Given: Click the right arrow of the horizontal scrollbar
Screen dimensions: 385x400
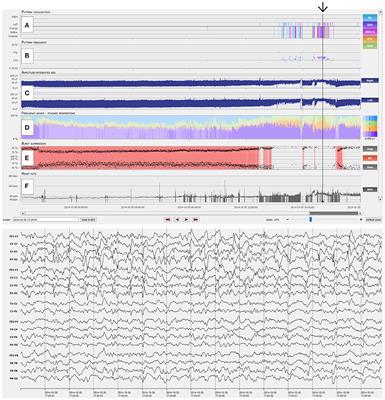Looking at the screenshot, I should pos(360,213).
